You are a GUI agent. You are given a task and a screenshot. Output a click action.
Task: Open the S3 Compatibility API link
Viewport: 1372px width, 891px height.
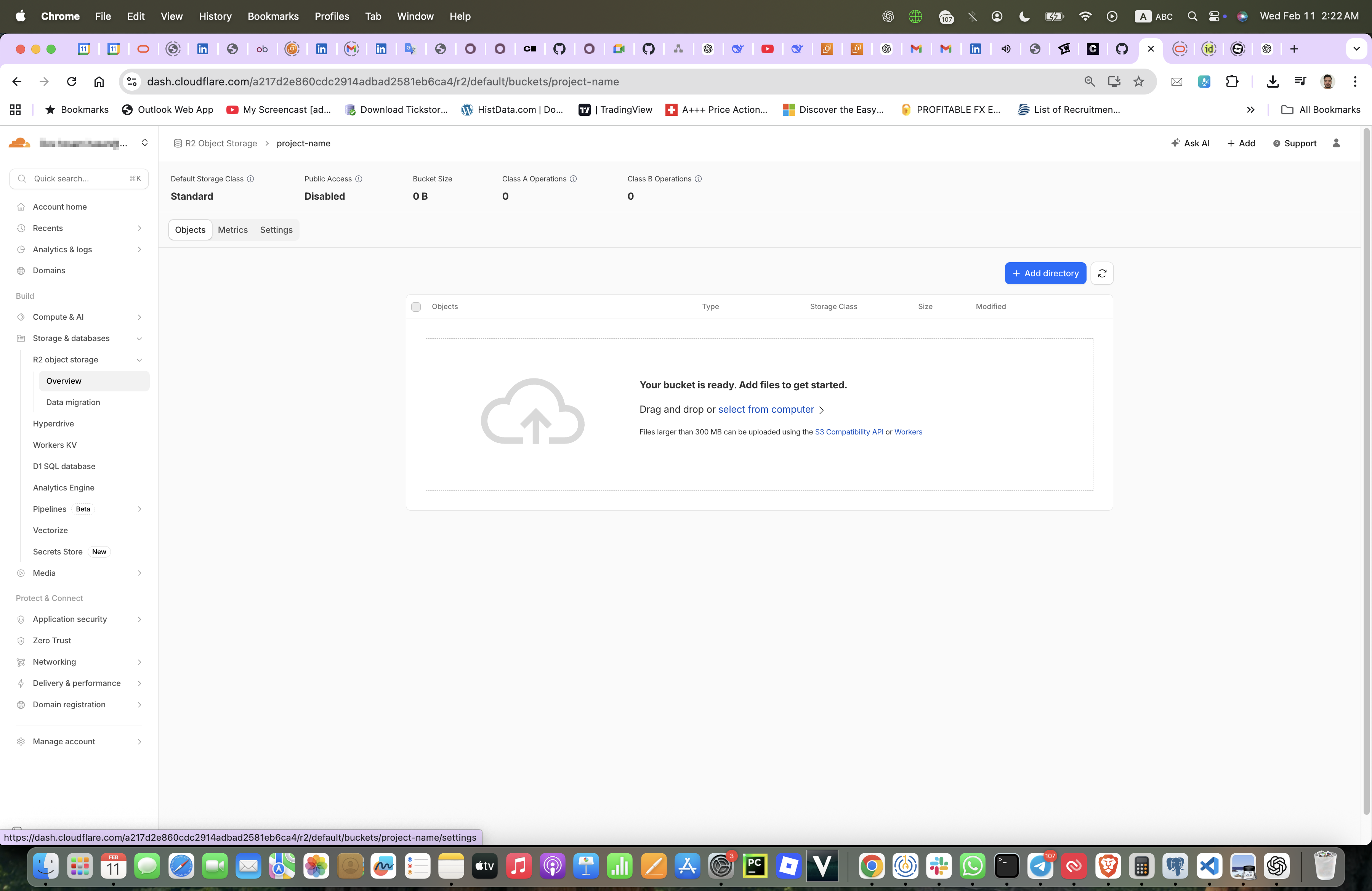[x=849, y=432]
